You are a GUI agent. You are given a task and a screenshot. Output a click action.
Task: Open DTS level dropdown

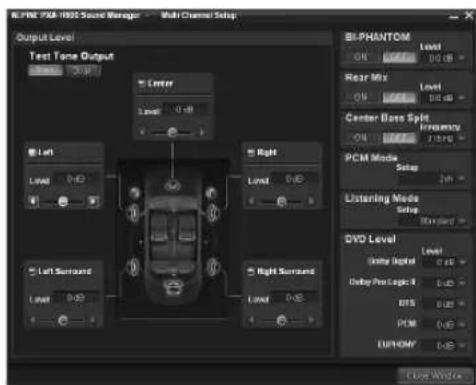(x=462, y=304)
